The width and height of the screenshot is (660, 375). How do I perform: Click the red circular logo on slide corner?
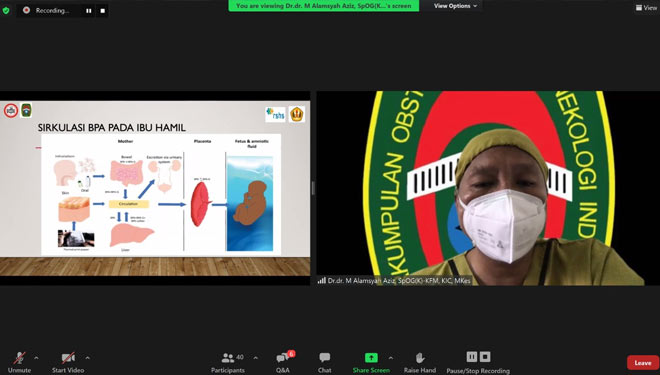[x=11, y=111]
